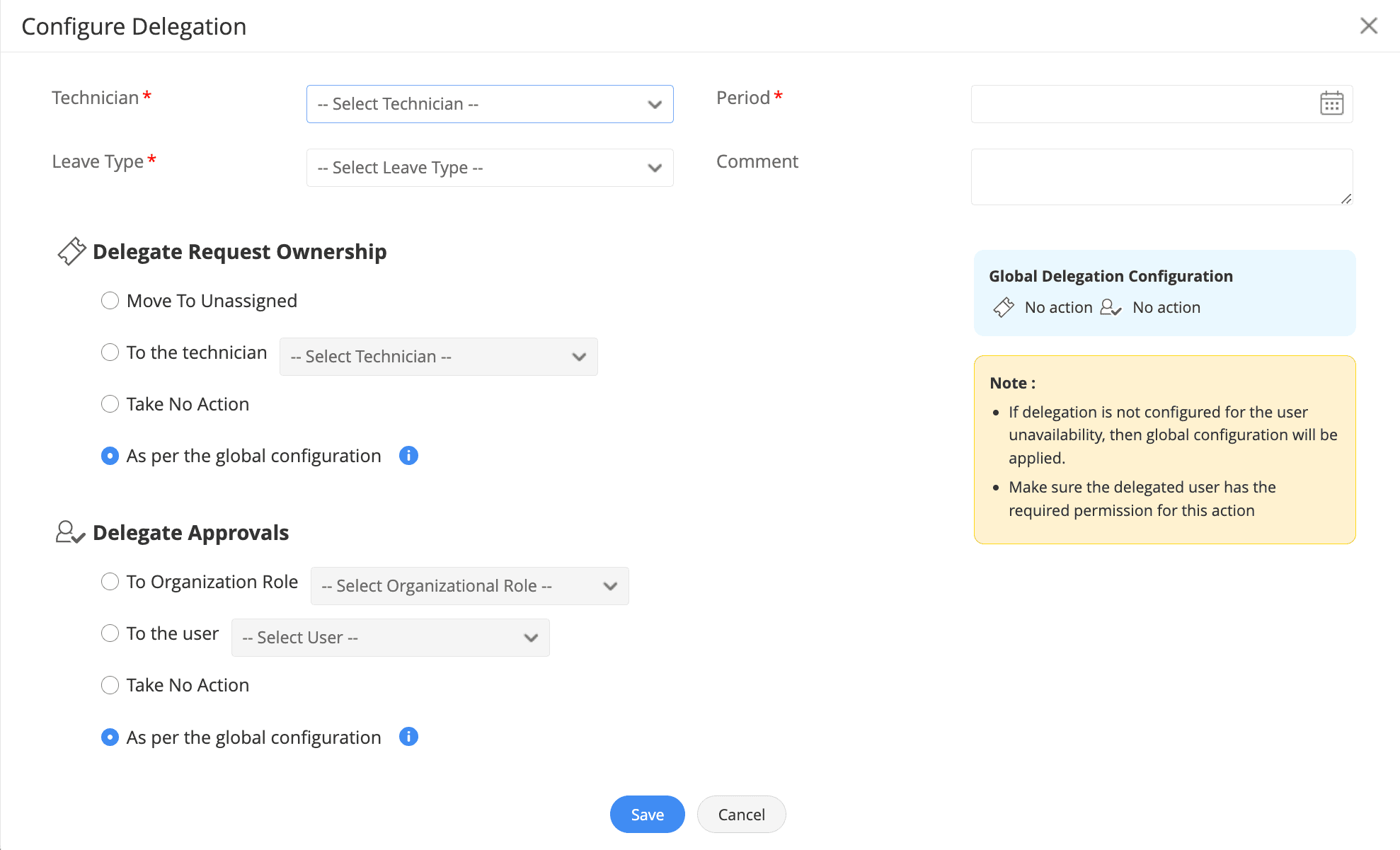Select the Move To Unassigned option
Image resolution: width=1400 pixels, height=850 pixels.
[110, 301]
